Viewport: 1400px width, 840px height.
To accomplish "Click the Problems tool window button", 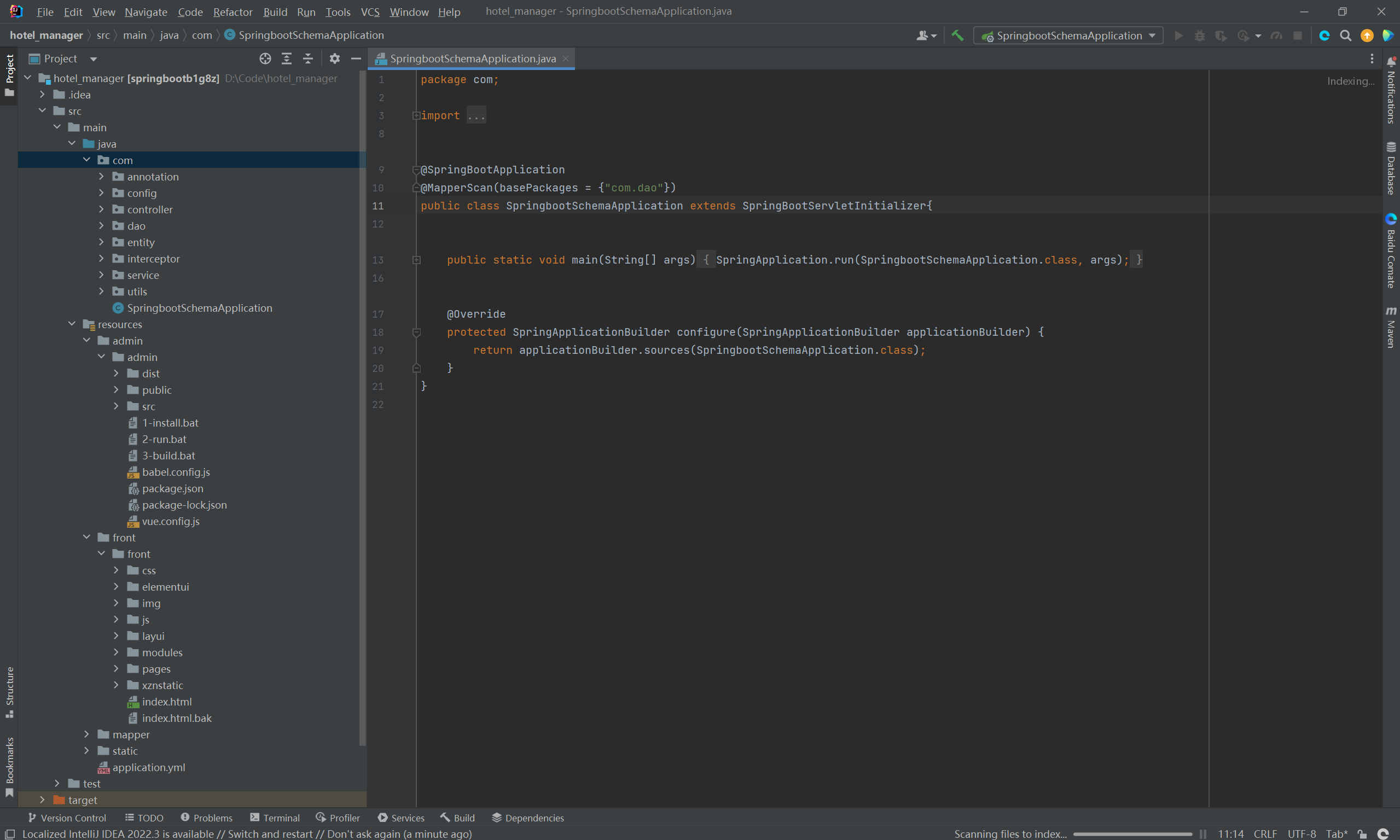I will click(207, 818).
